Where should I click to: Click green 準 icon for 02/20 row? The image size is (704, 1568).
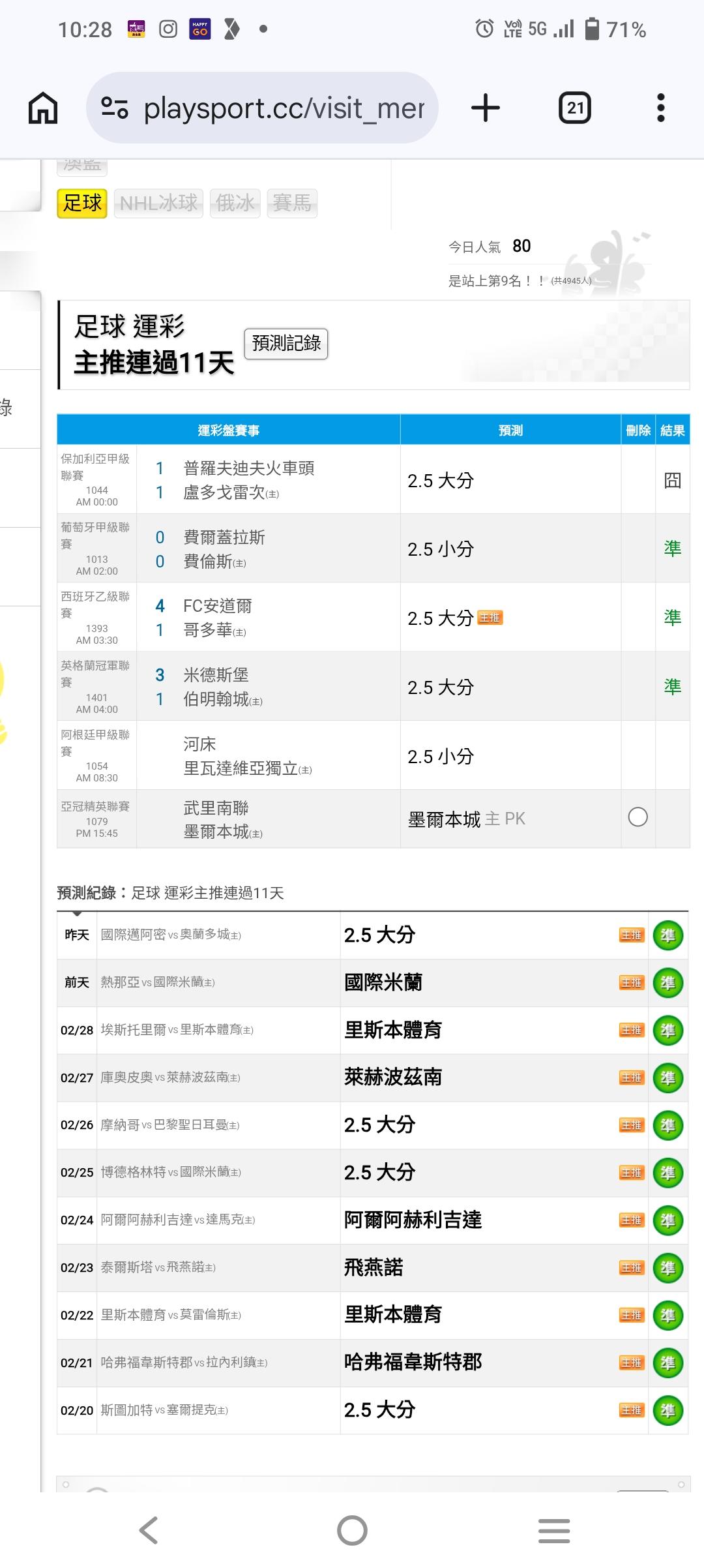point(668,1410)
